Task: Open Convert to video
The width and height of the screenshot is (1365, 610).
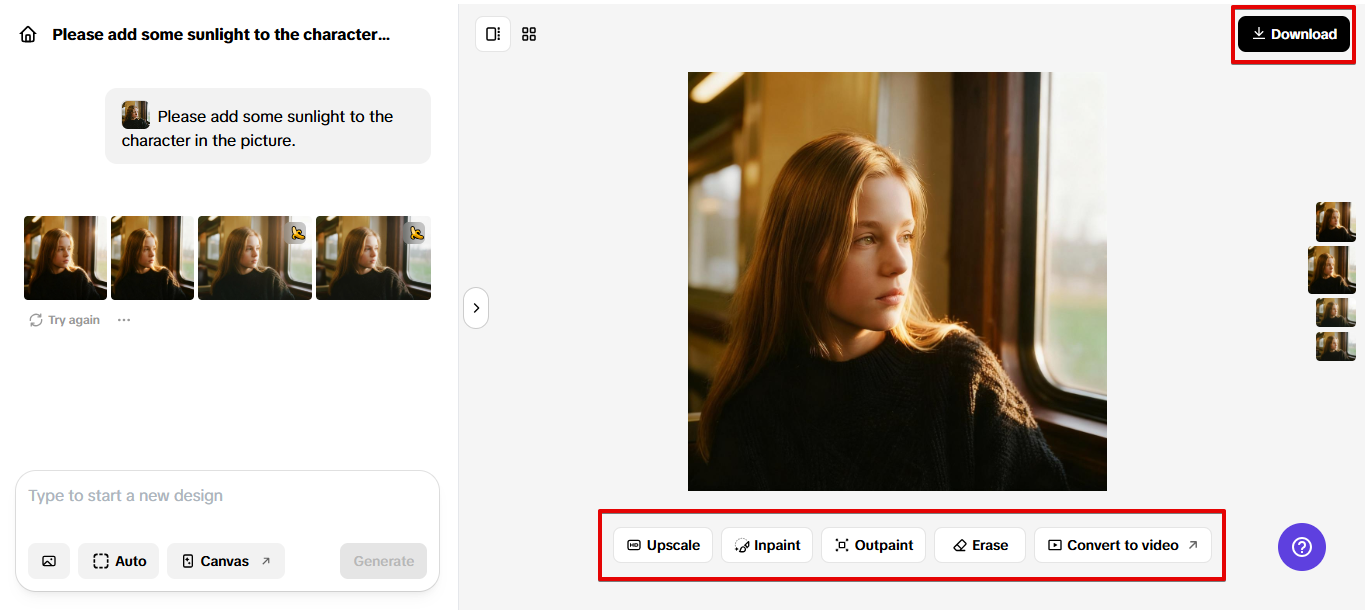Action: pyautogui.click(x=1122, y=545)
